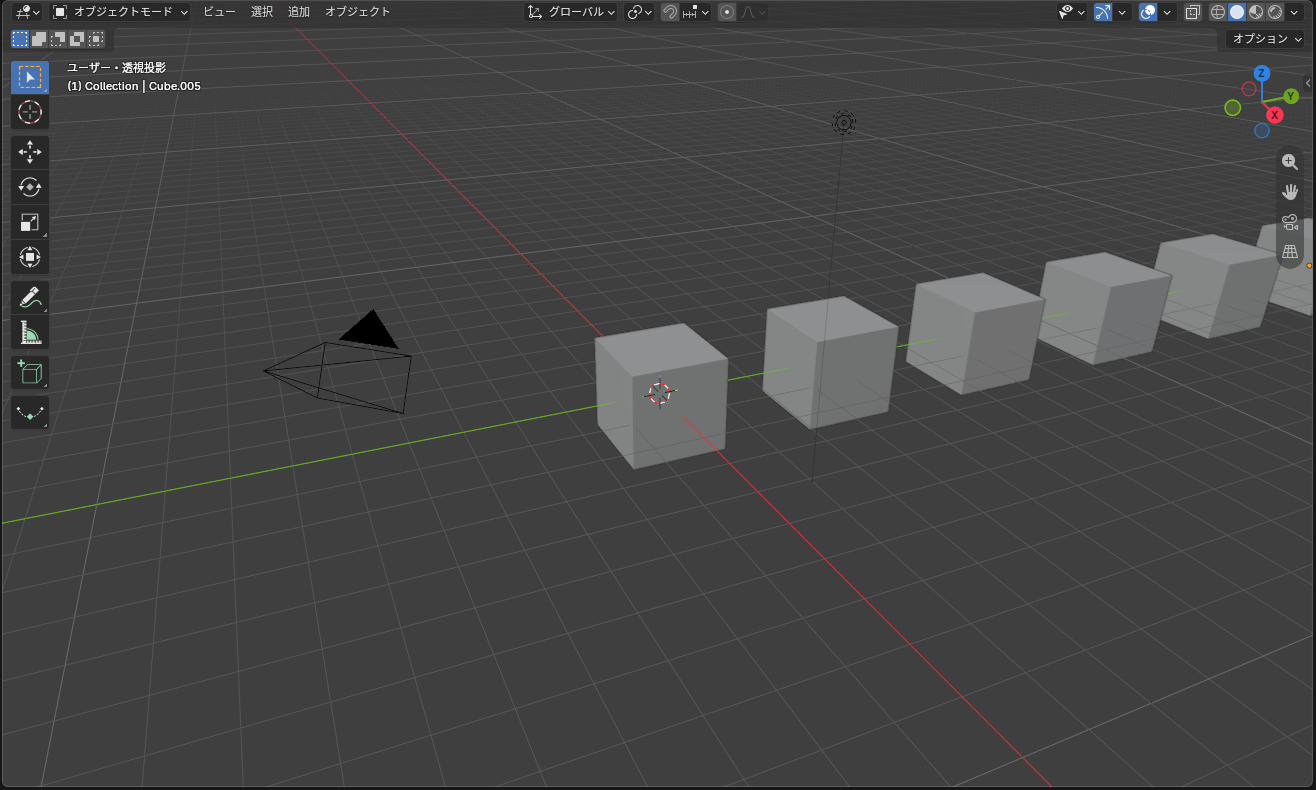Screen dimensions: 1316x790
Task: Toggle proportional editing circle icon
Action: pos(727,12)
